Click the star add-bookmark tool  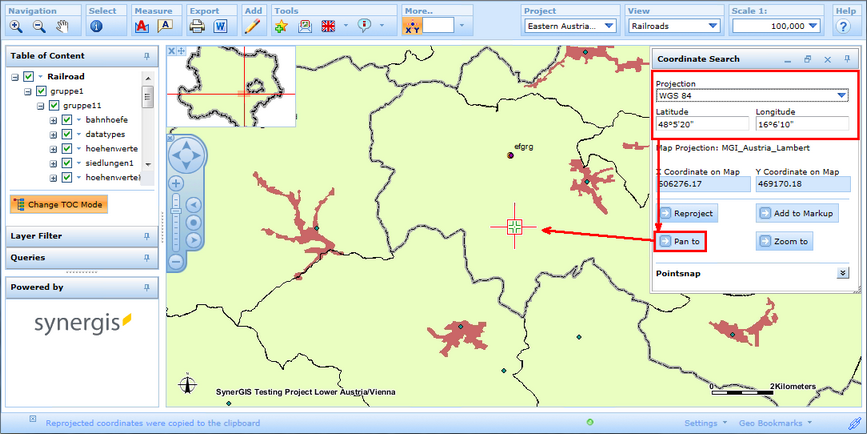(x=281, y=26)
